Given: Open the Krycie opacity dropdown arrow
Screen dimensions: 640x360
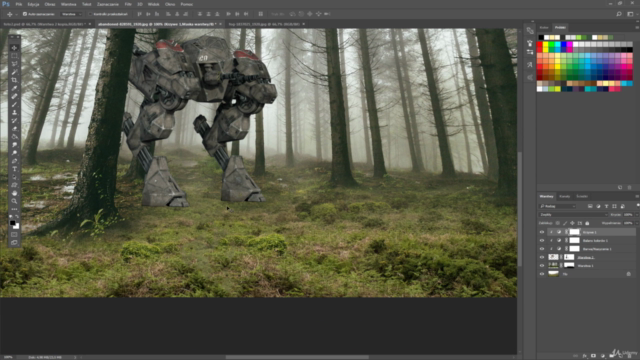Looking at the screenshot, I should [637, 215].
